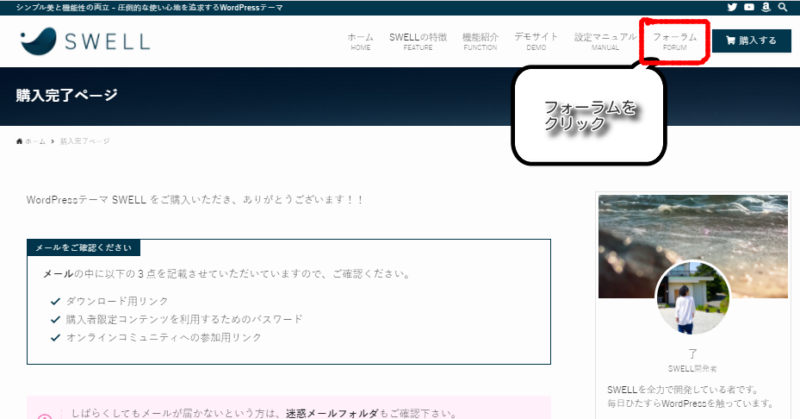Screen dimensions: 800x419
Task: Click the developer profile avatar photo
Action: point(692,298)
